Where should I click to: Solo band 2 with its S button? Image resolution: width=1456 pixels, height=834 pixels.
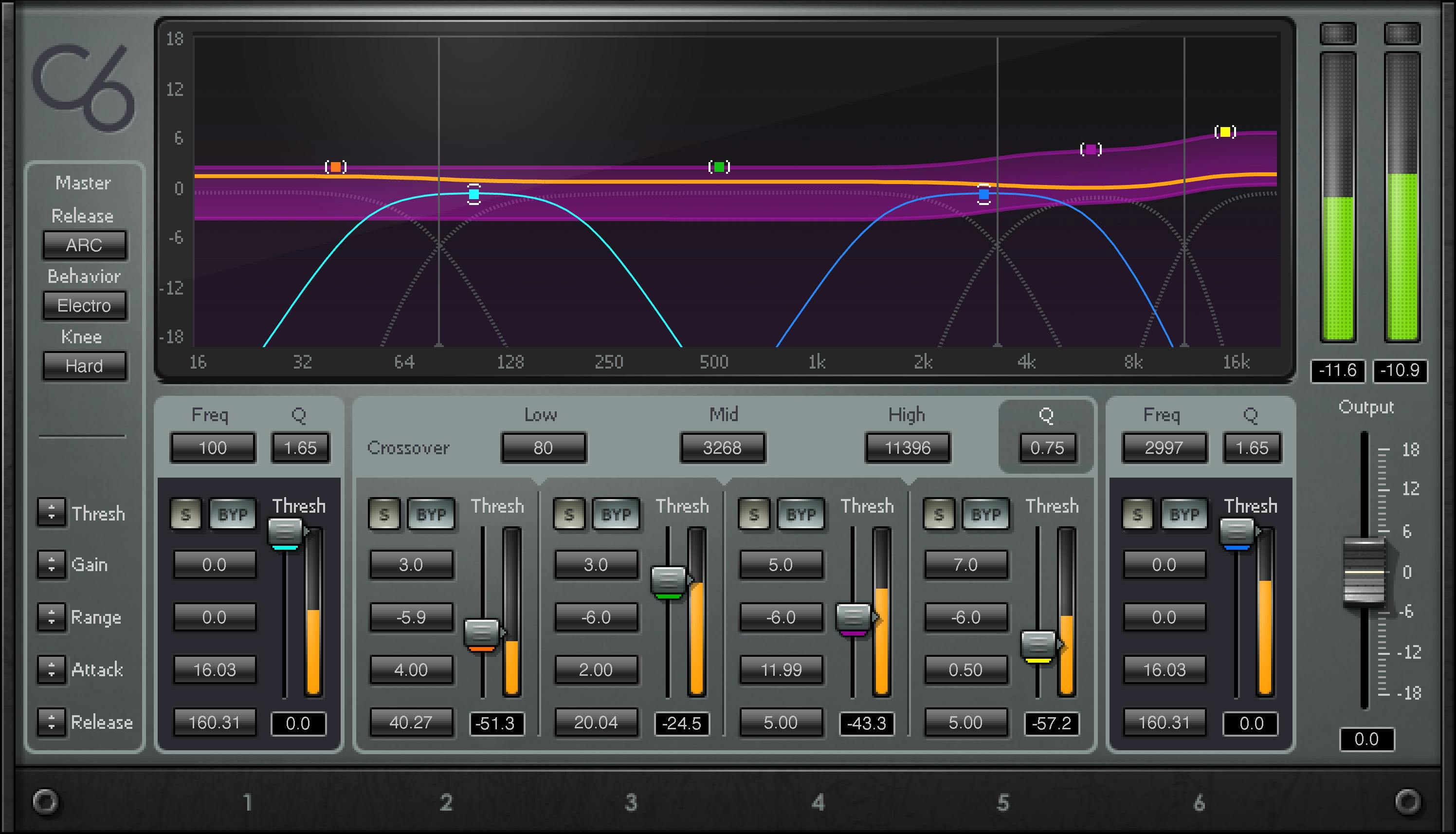pyautogui.click(x=385, y=514)
